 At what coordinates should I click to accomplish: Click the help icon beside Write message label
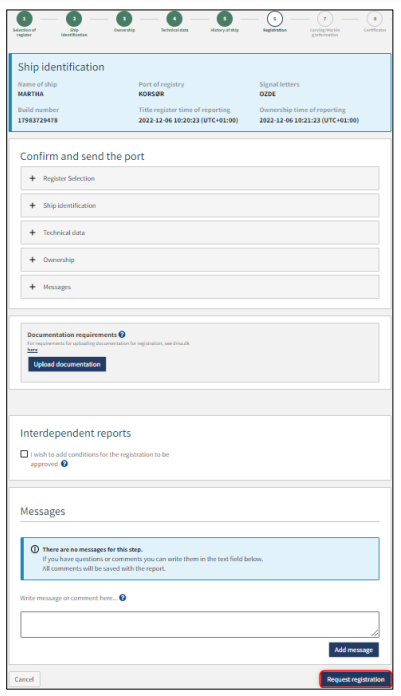(123, 597)
